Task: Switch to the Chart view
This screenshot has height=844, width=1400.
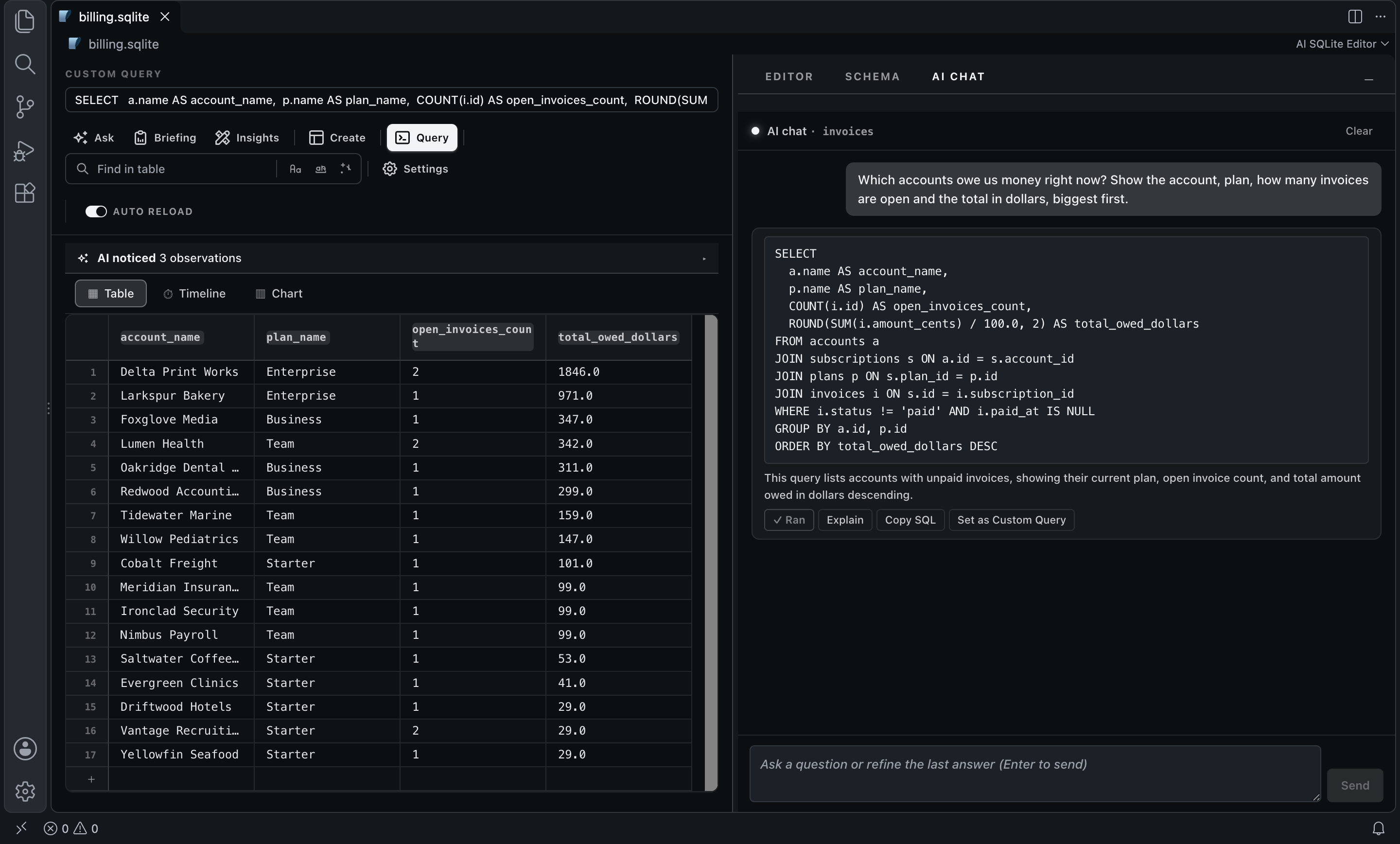Action: tap(279, 293)
